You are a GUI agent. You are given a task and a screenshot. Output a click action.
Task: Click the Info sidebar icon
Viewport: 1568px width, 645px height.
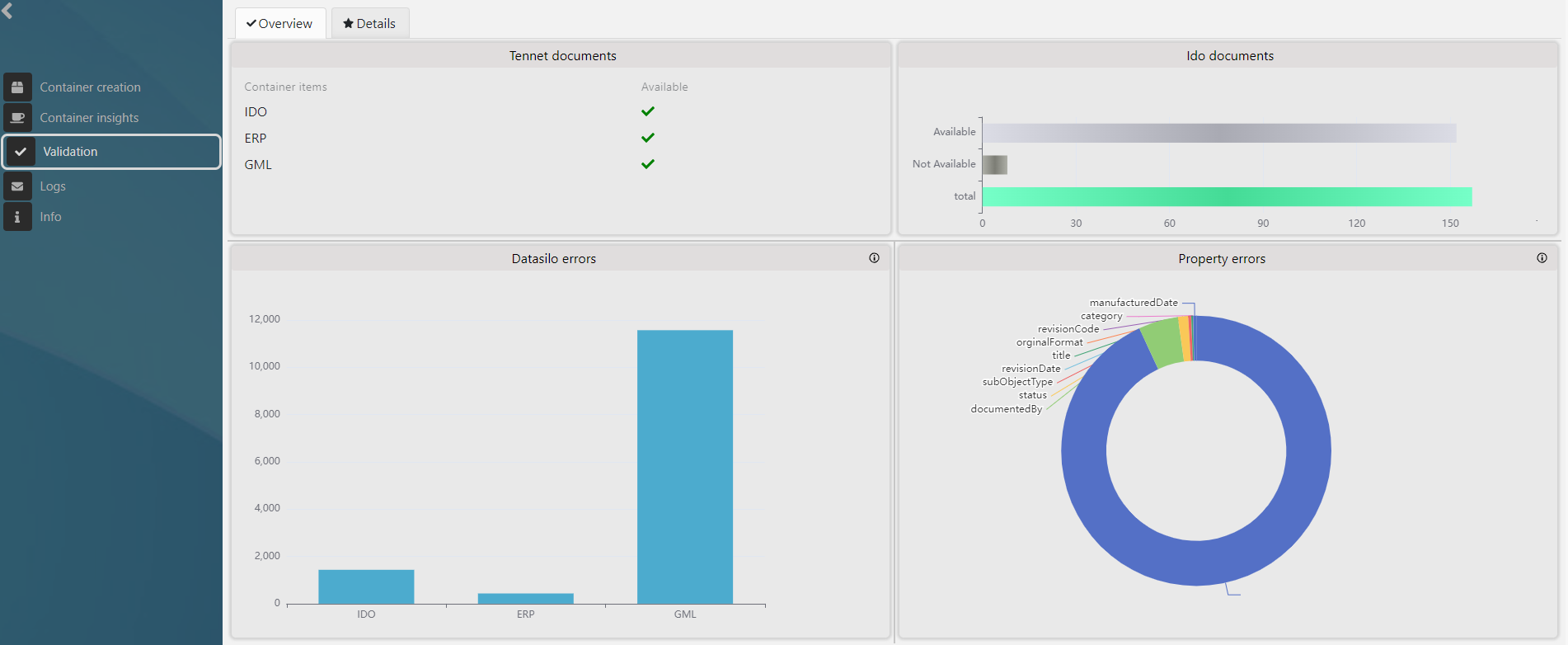click(17, 217)
